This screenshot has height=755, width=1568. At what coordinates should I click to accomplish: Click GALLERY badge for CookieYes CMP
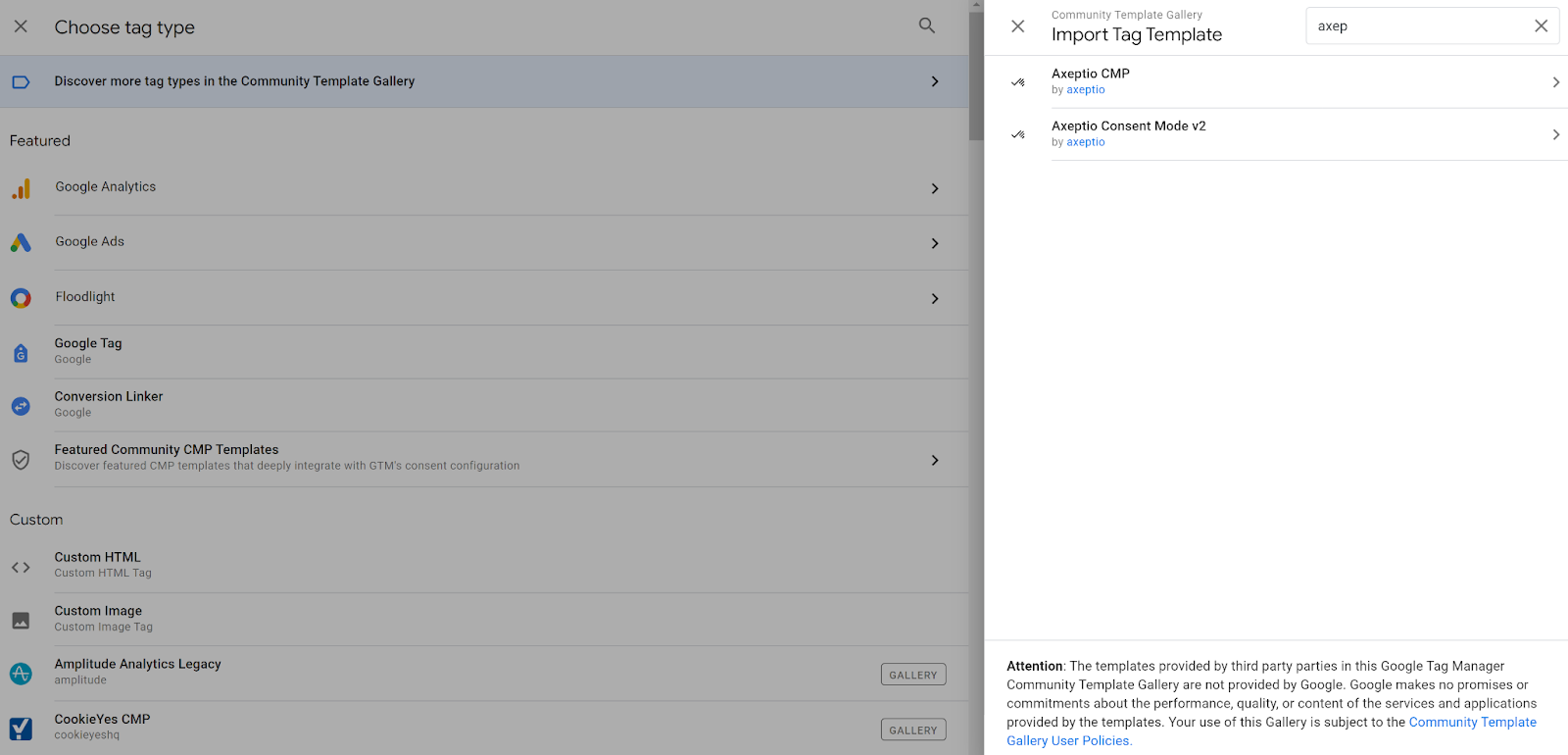913,730
